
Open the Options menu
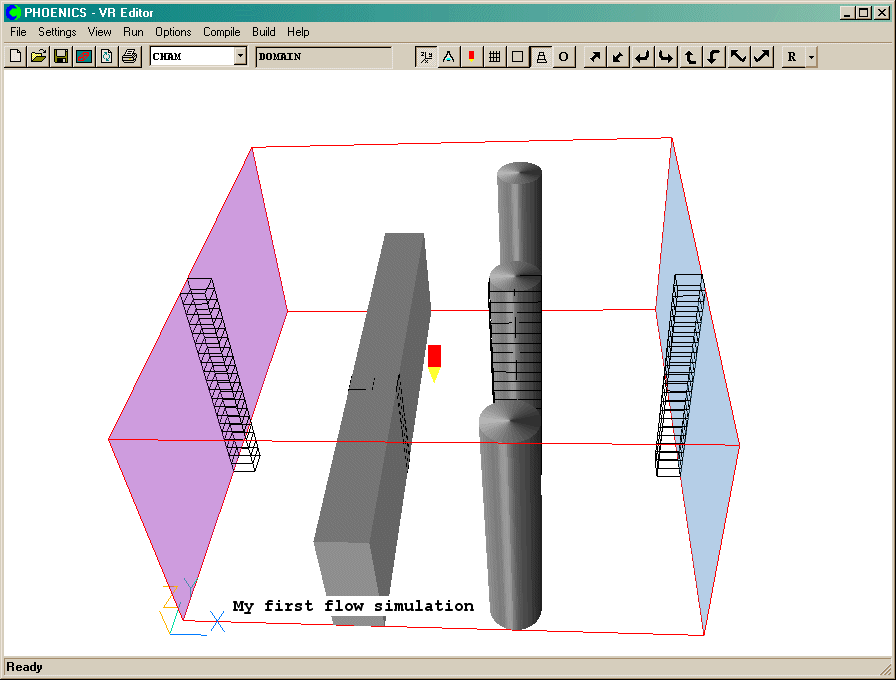point(173,32)
